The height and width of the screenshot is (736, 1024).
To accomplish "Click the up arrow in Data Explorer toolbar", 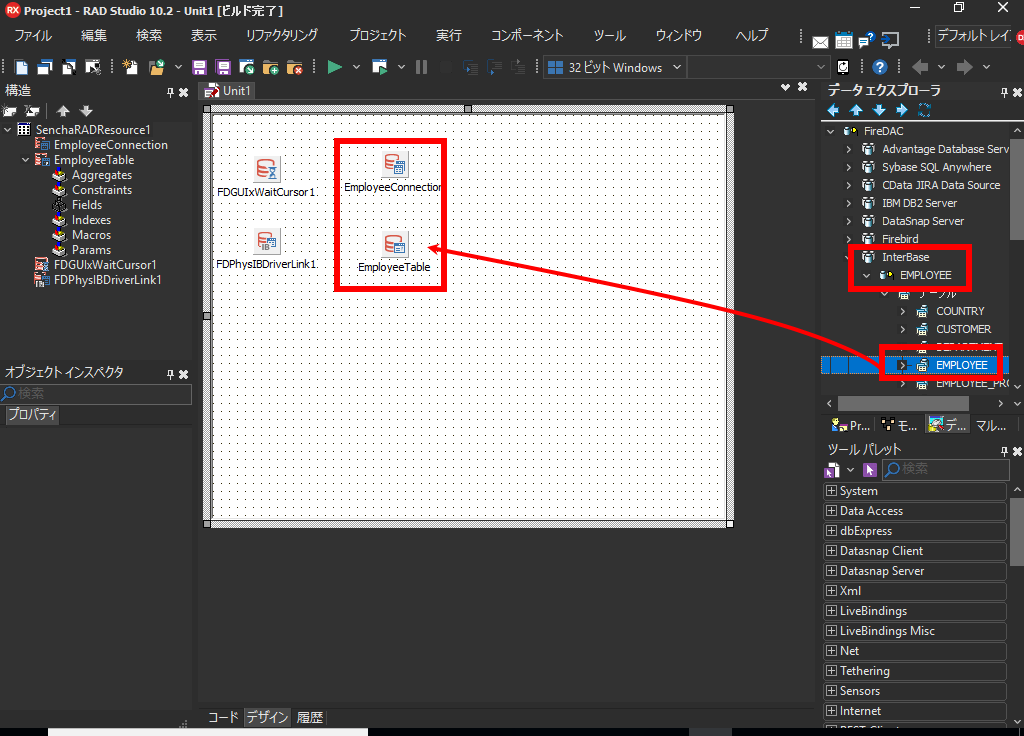I will (856, 110).
